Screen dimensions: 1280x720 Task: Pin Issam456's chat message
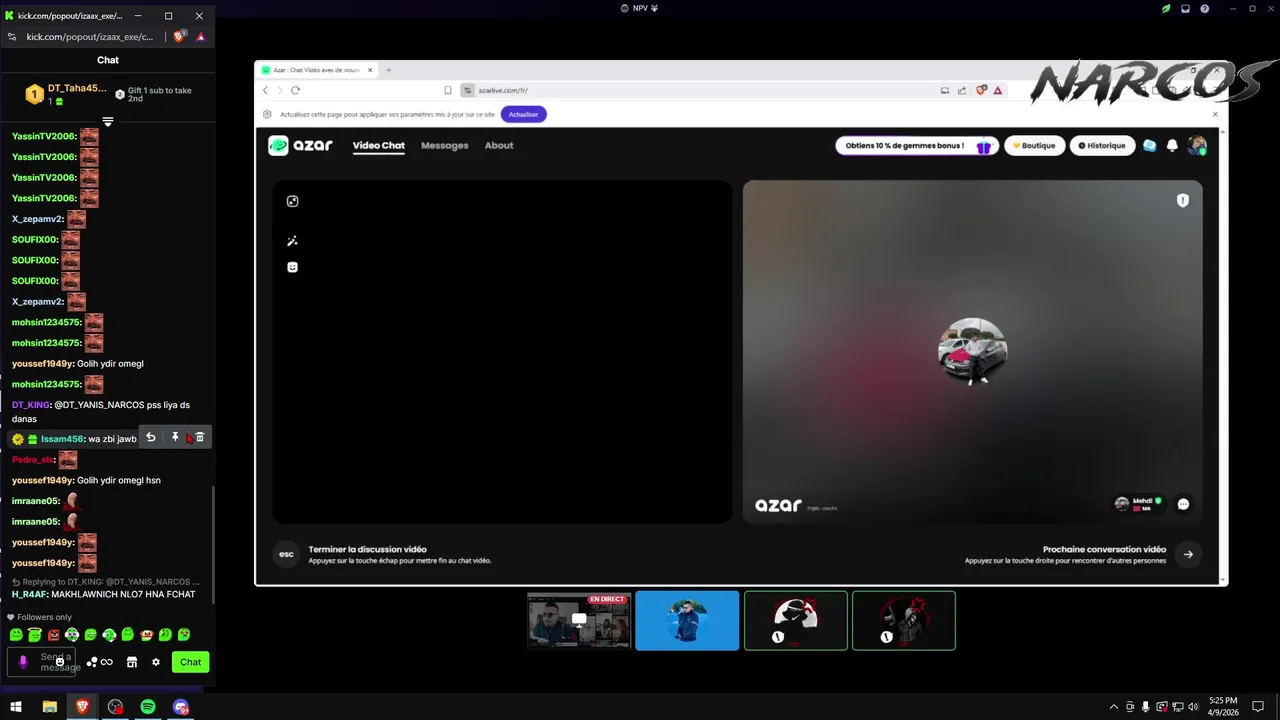pyautogui.click(x=175, y=438)
